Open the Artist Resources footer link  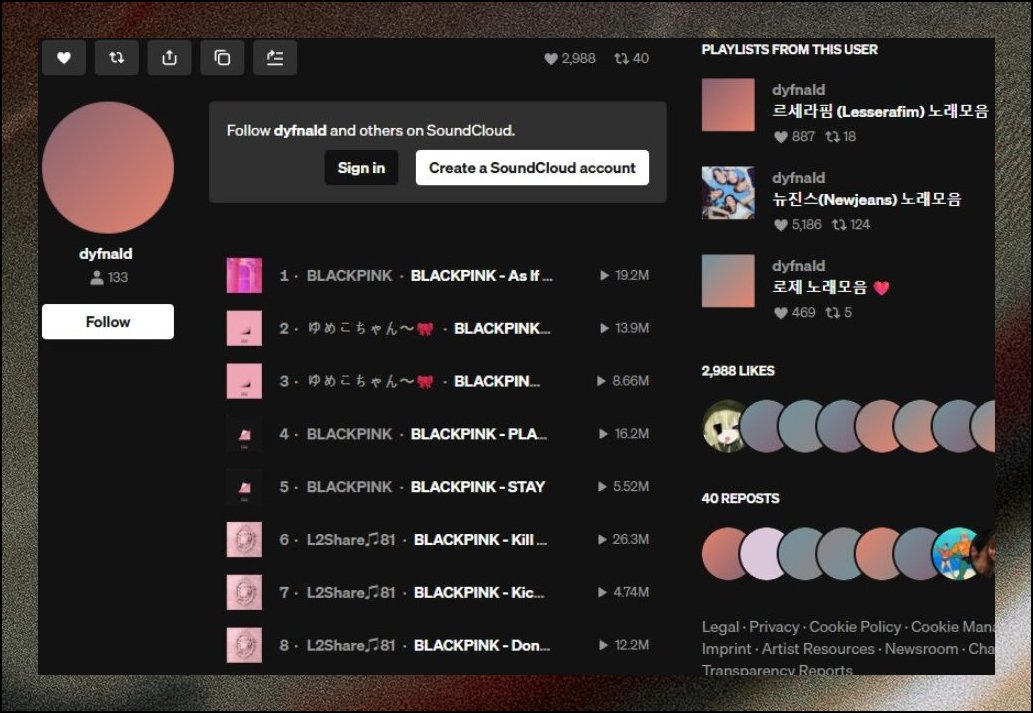818,649
